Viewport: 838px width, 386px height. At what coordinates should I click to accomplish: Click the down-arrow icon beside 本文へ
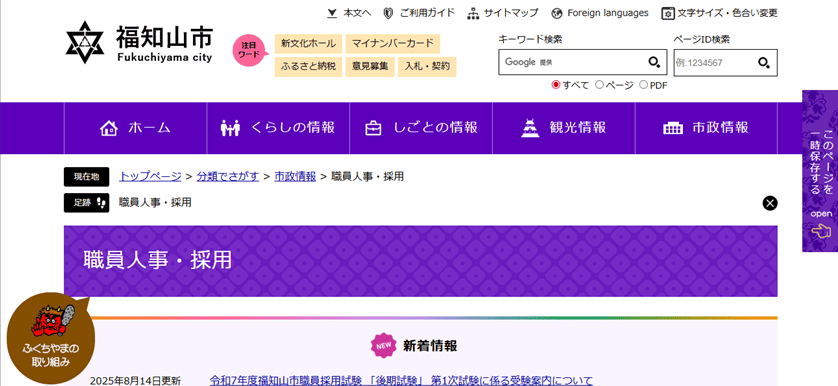point(332,13)
